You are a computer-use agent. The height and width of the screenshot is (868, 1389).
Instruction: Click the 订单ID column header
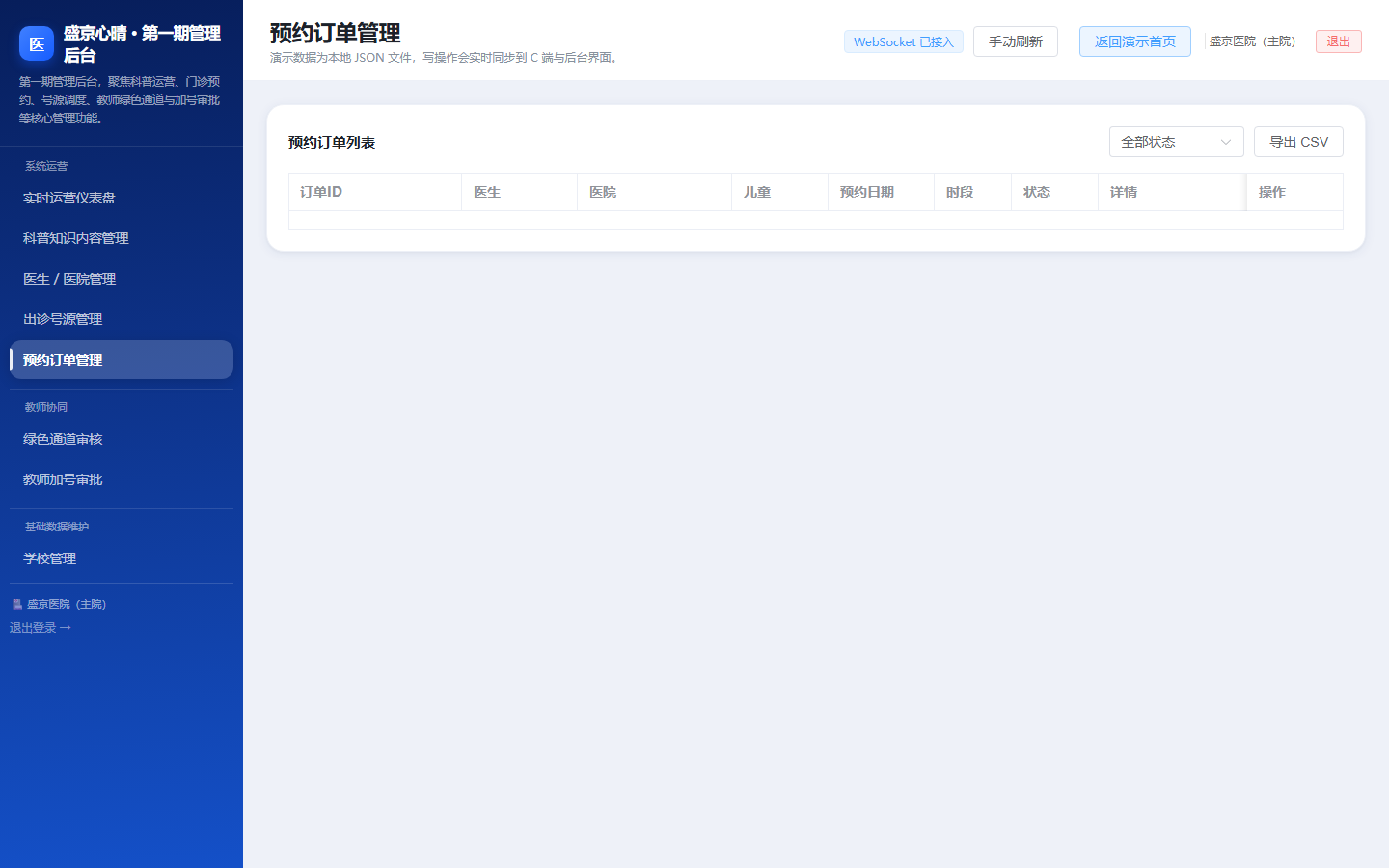tap(375, 192)
